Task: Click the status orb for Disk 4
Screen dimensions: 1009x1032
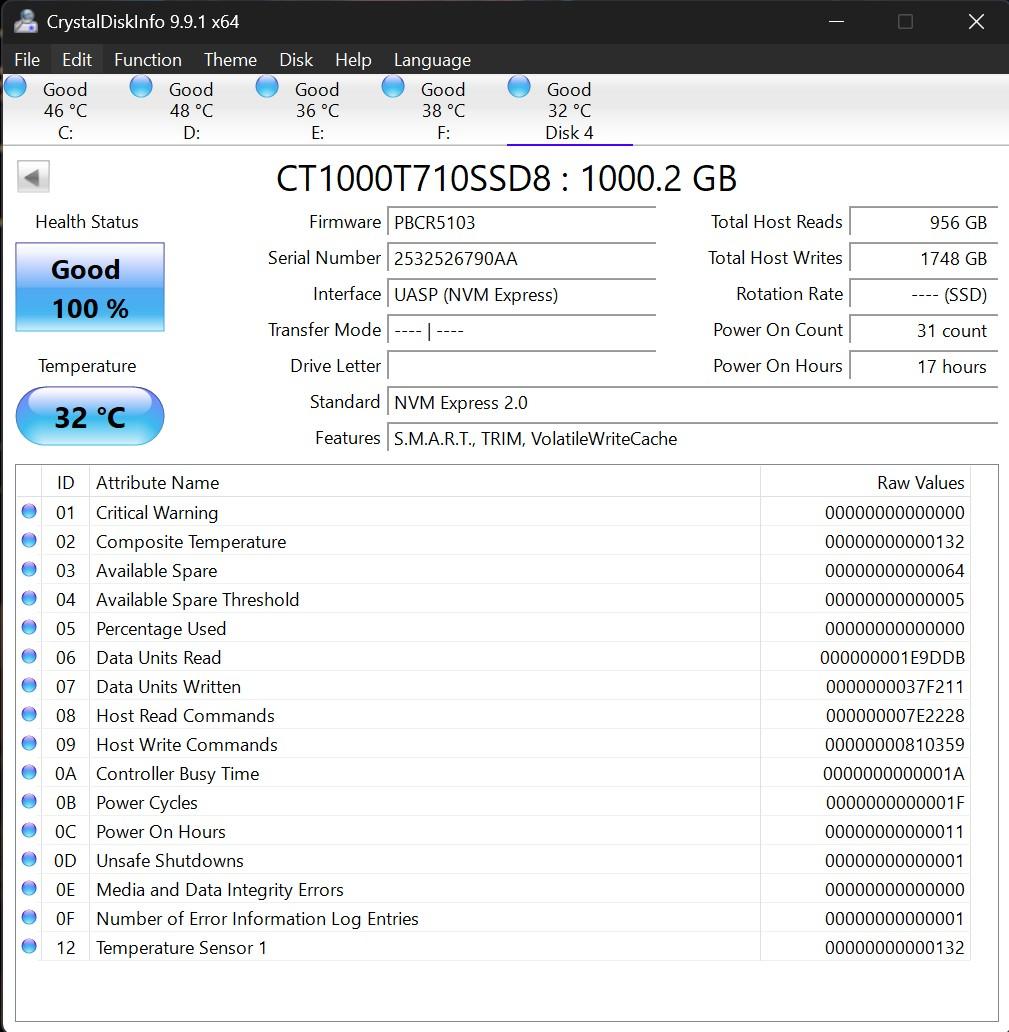Action: [519, 86]
